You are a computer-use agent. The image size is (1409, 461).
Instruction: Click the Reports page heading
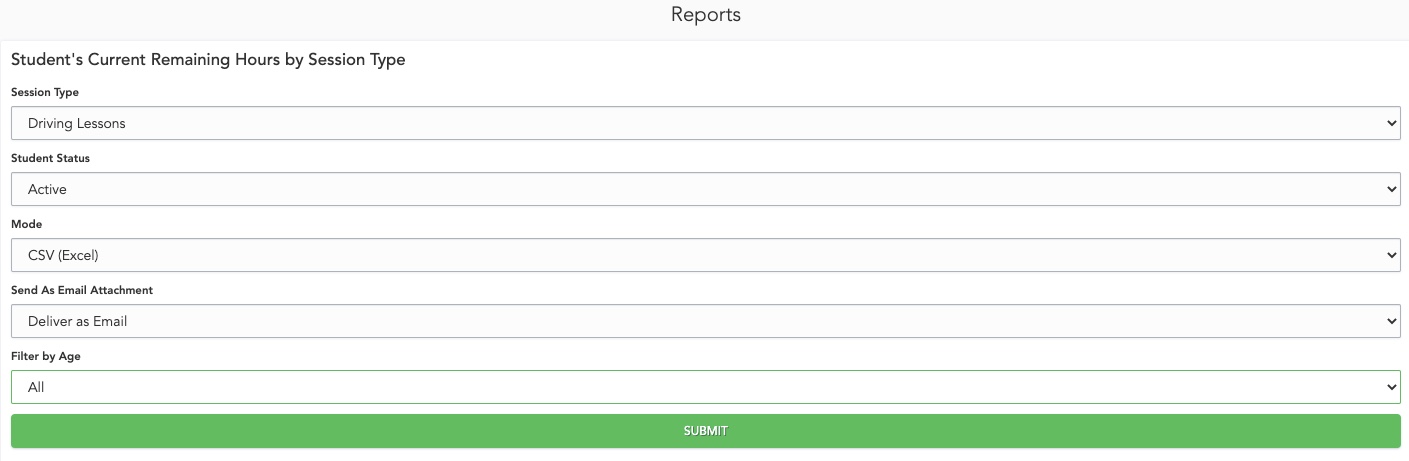tap(705, 15)
